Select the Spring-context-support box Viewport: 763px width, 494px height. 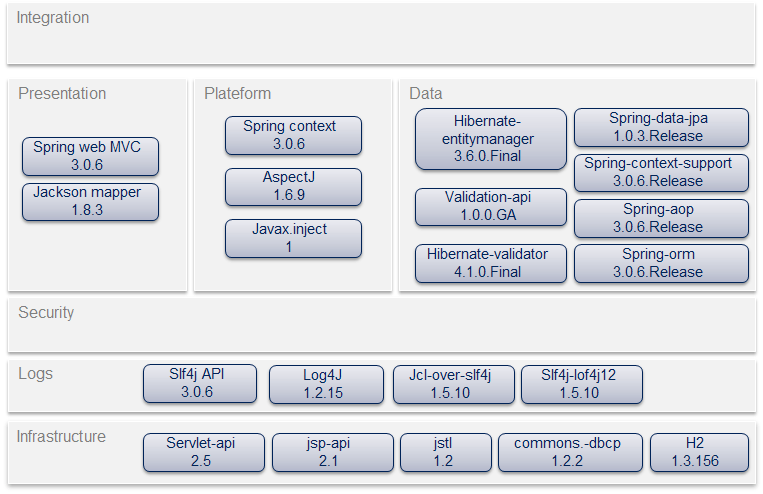click(661, 172)
